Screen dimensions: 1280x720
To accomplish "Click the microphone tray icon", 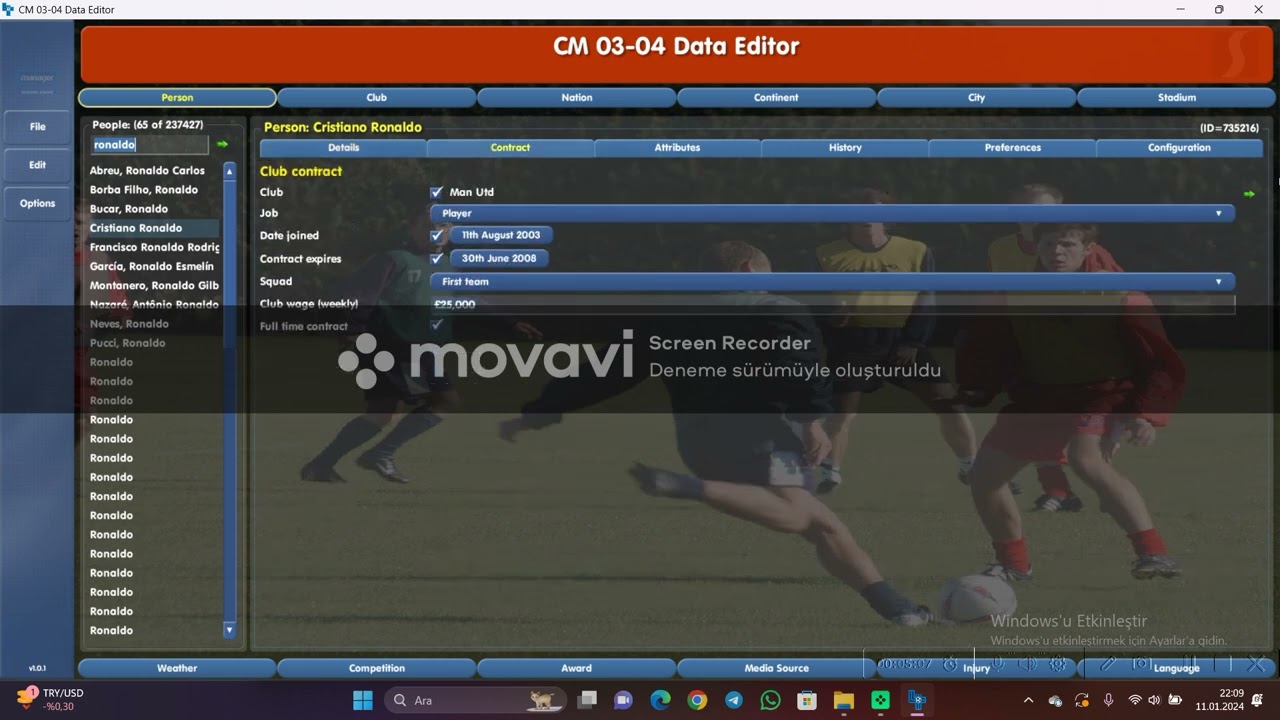I will point(1108,700).
